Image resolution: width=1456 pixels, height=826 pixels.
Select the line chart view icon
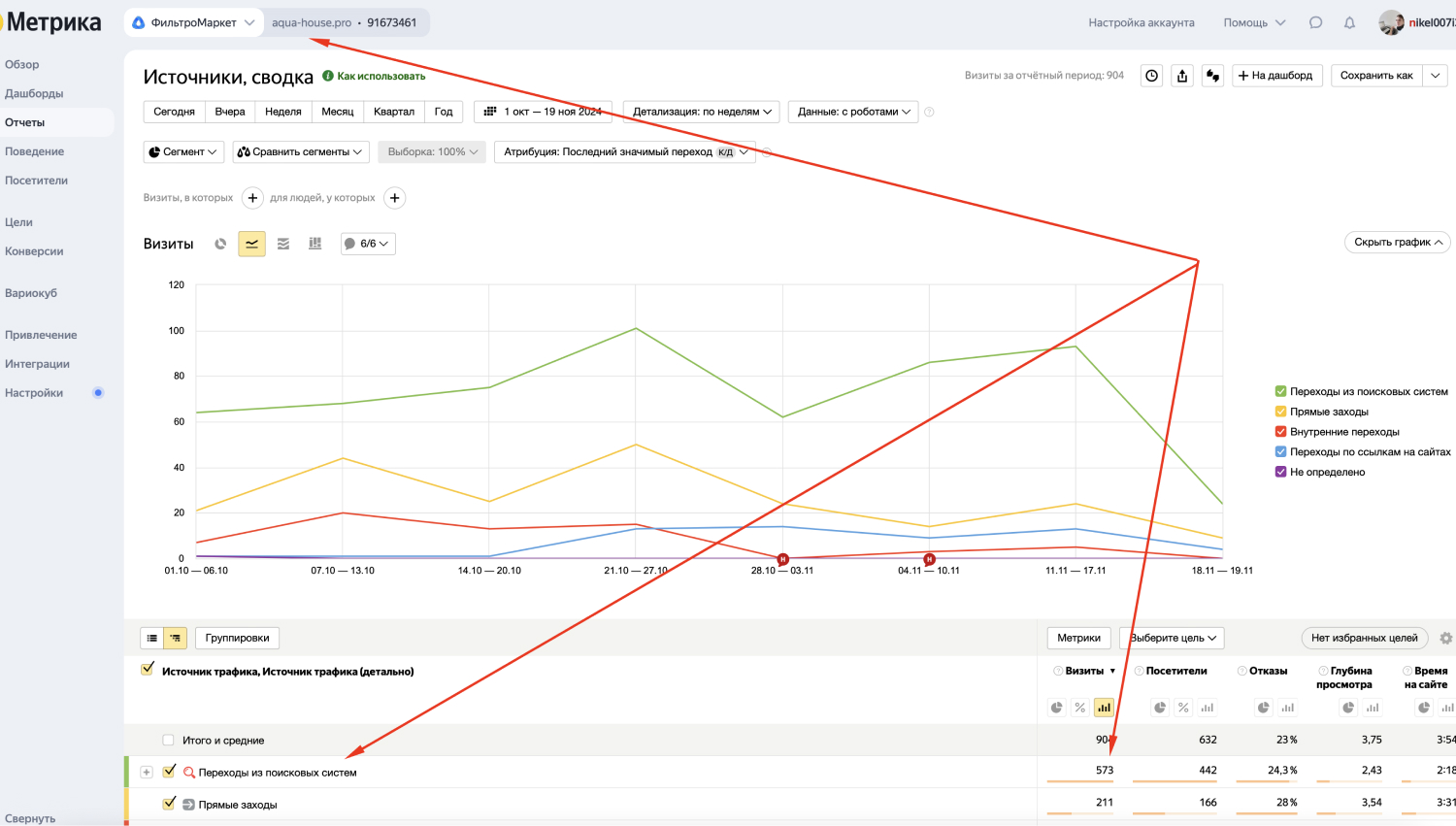tap(251, 244)
